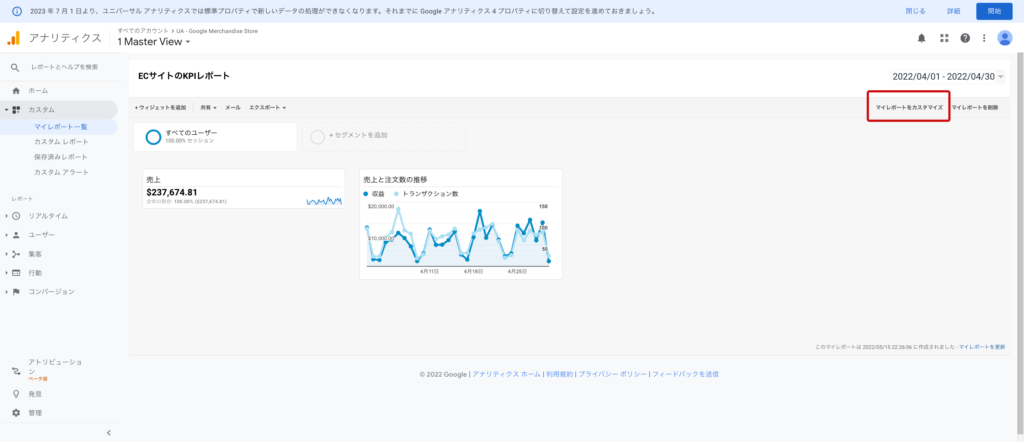The height and width of the screenshot is (442, 1024).
Task: Click + ウィジェットを追加 button
Action: (161, 107)
